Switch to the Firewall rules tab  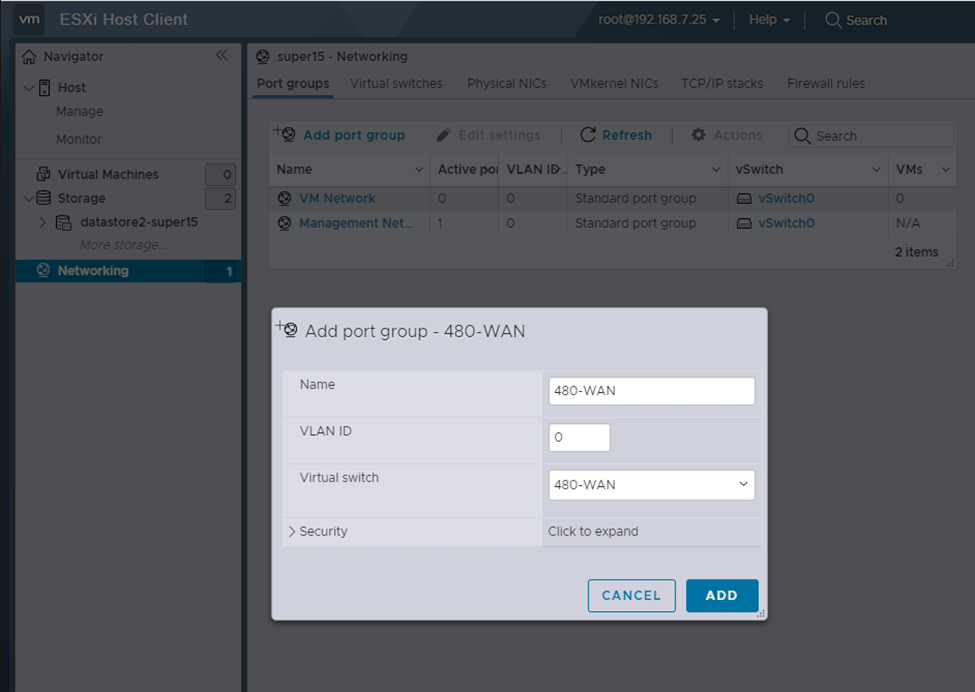pos(826,83)
